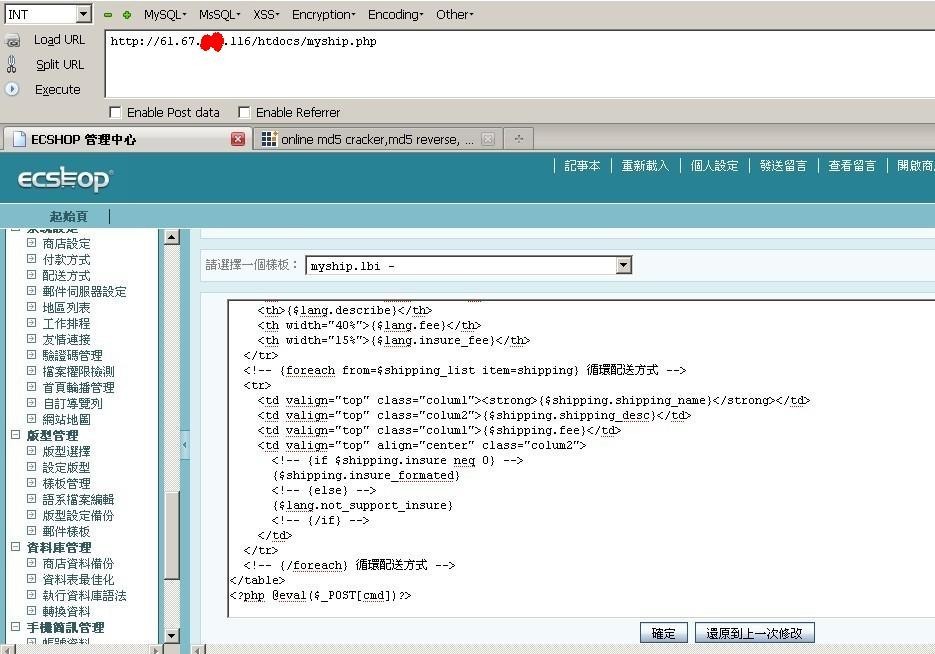The image size is (935, 654).
Task: Click the HackBar URL text field
Action: tap(520, 63)
